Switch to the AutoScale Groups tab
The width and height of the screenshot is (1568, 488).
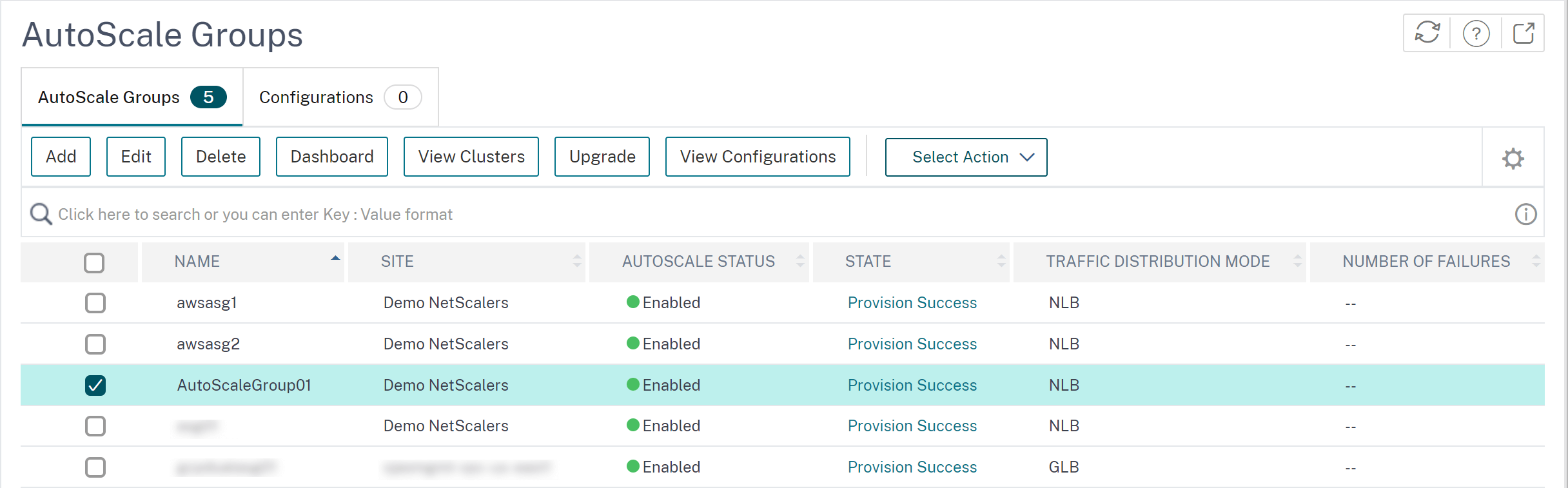click(x=132, y=97)
